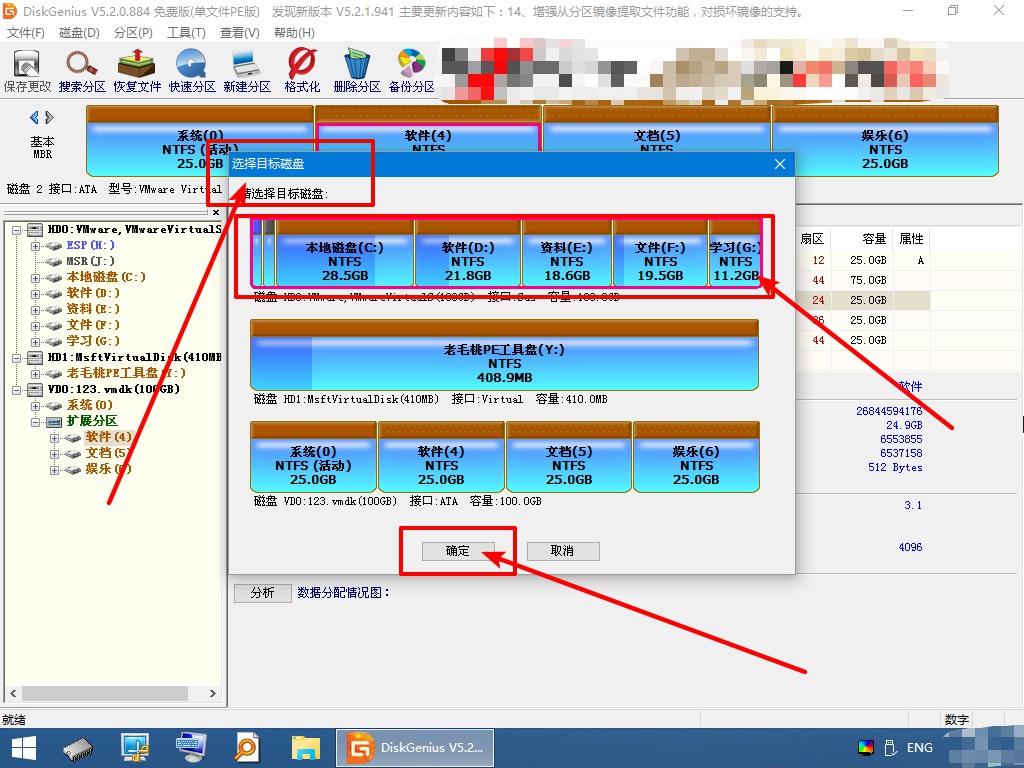
Task: Select 娱乐(6) on the main disk bar
Action: click(x=885, y=141)
